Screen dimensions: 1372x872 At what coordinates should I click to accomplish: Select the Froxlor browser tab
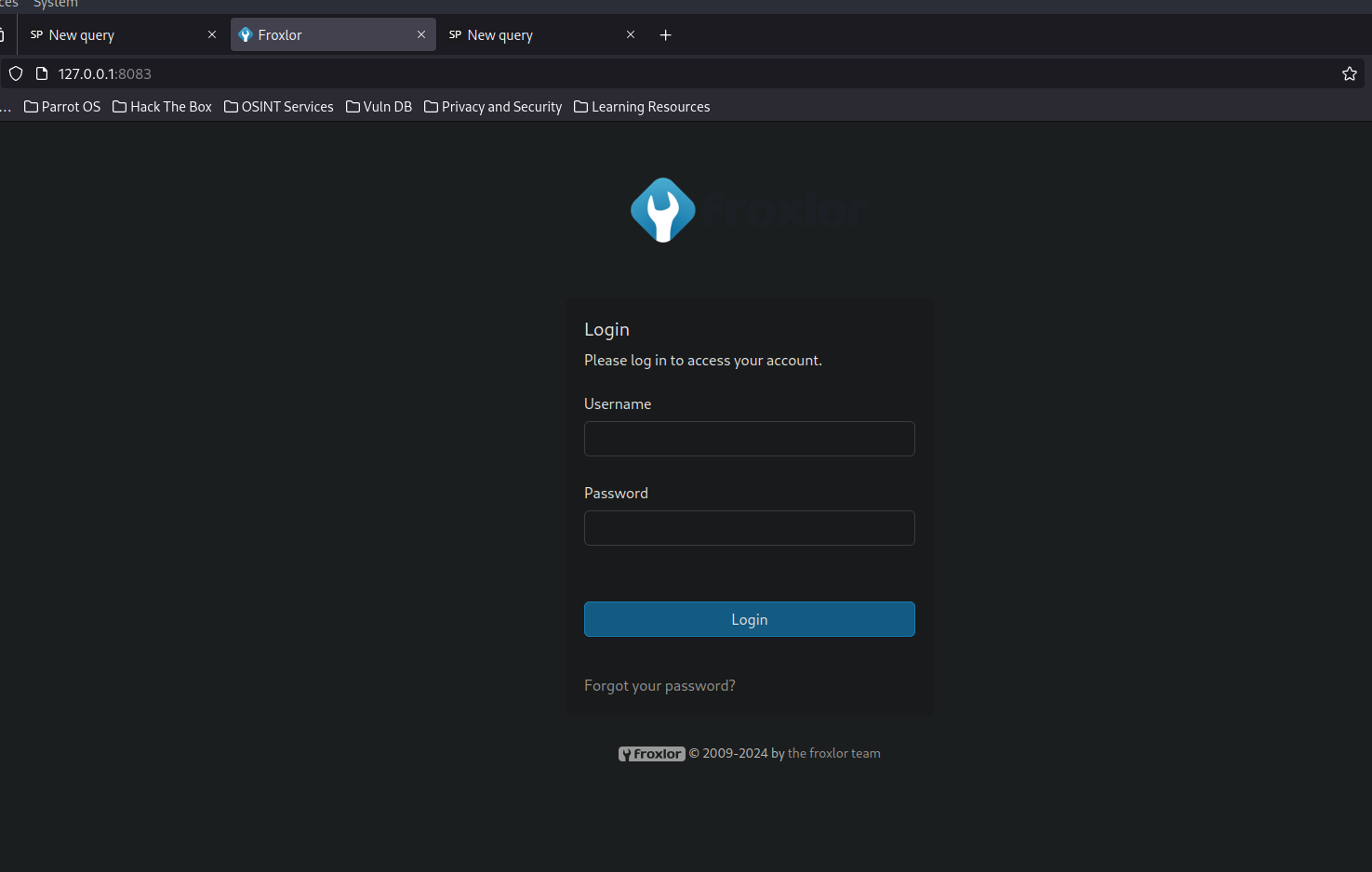pos(333,34)
